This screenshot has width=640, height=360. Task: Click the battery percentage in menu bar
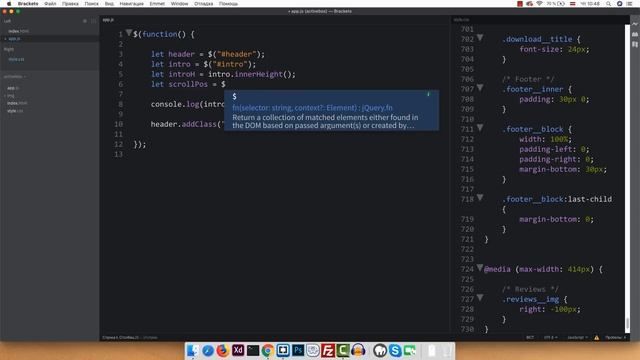point(550,4)
